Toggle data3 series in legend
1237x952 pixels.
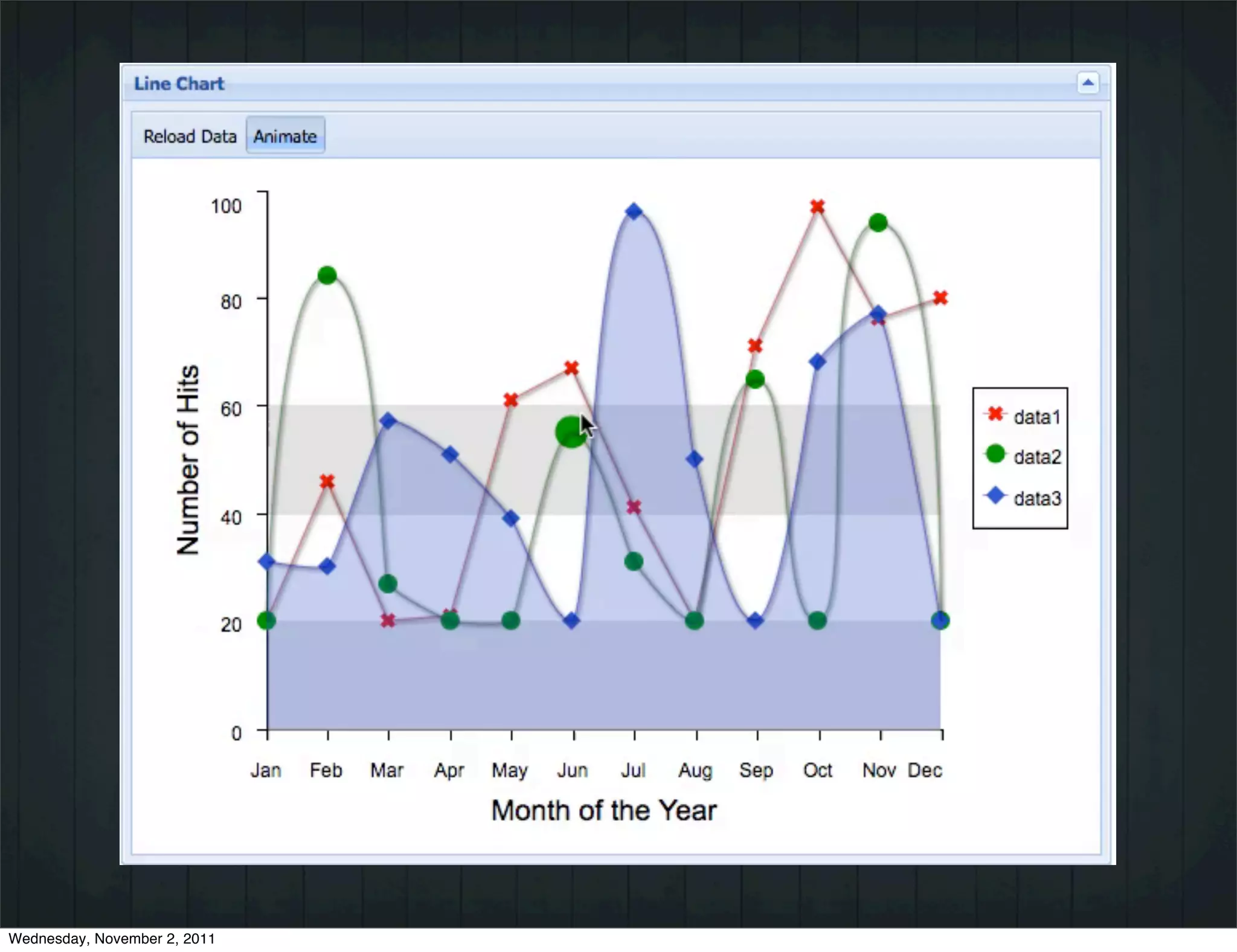pyautogui.click(x=1036, y=498)
